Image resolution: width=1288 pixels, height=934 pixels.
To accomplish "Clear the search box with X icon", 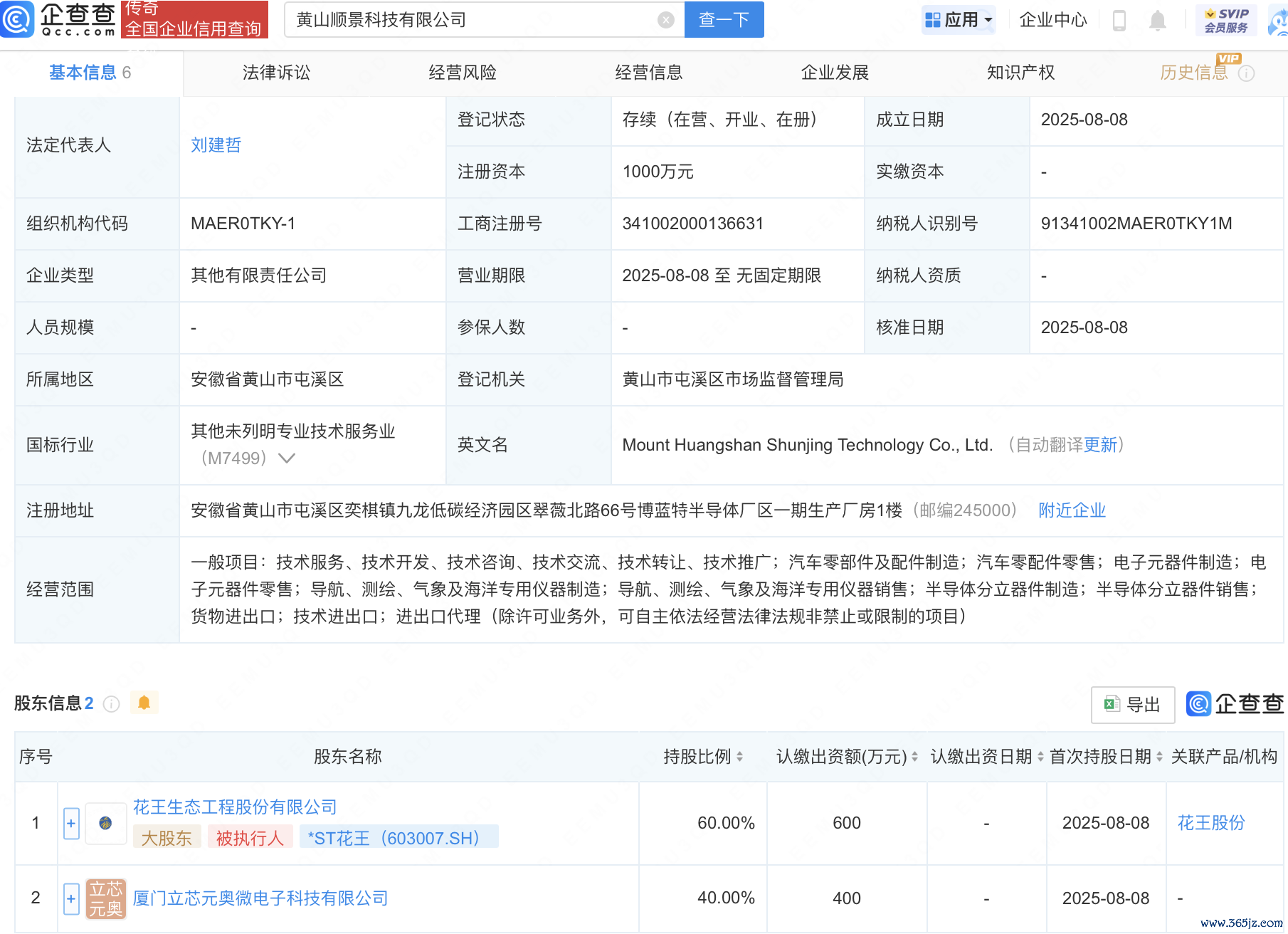I will click(665, 20).
